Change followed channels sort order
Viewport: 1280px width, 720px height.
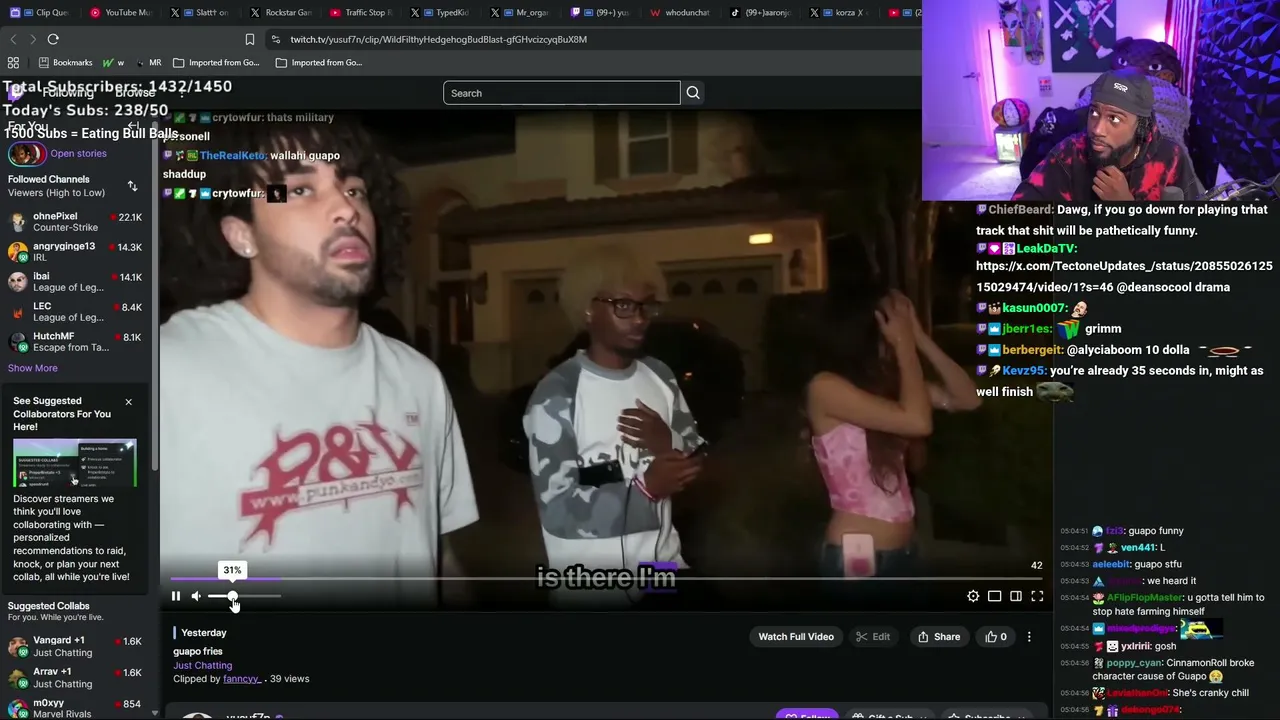pyautogui.click(x=132, y=186)
